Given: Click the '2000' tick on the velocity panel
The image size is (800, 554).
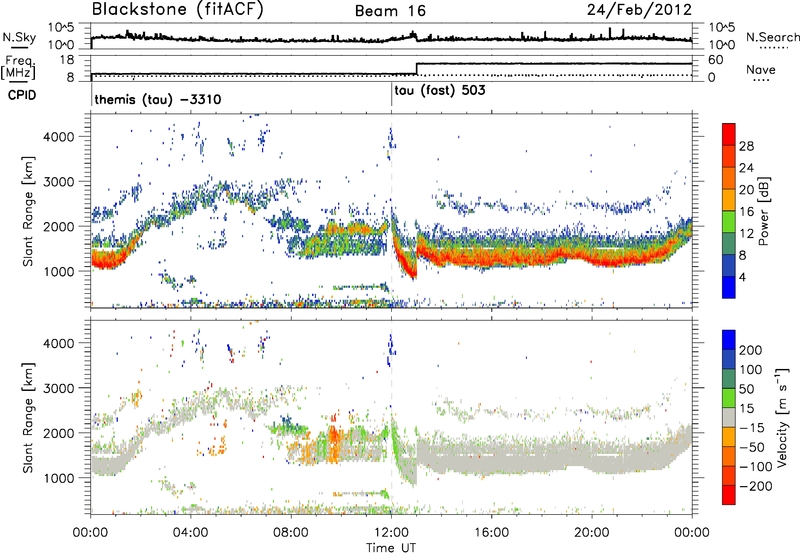Looking at the screenshot, I should pyautogui.click(x=58, y=433).
